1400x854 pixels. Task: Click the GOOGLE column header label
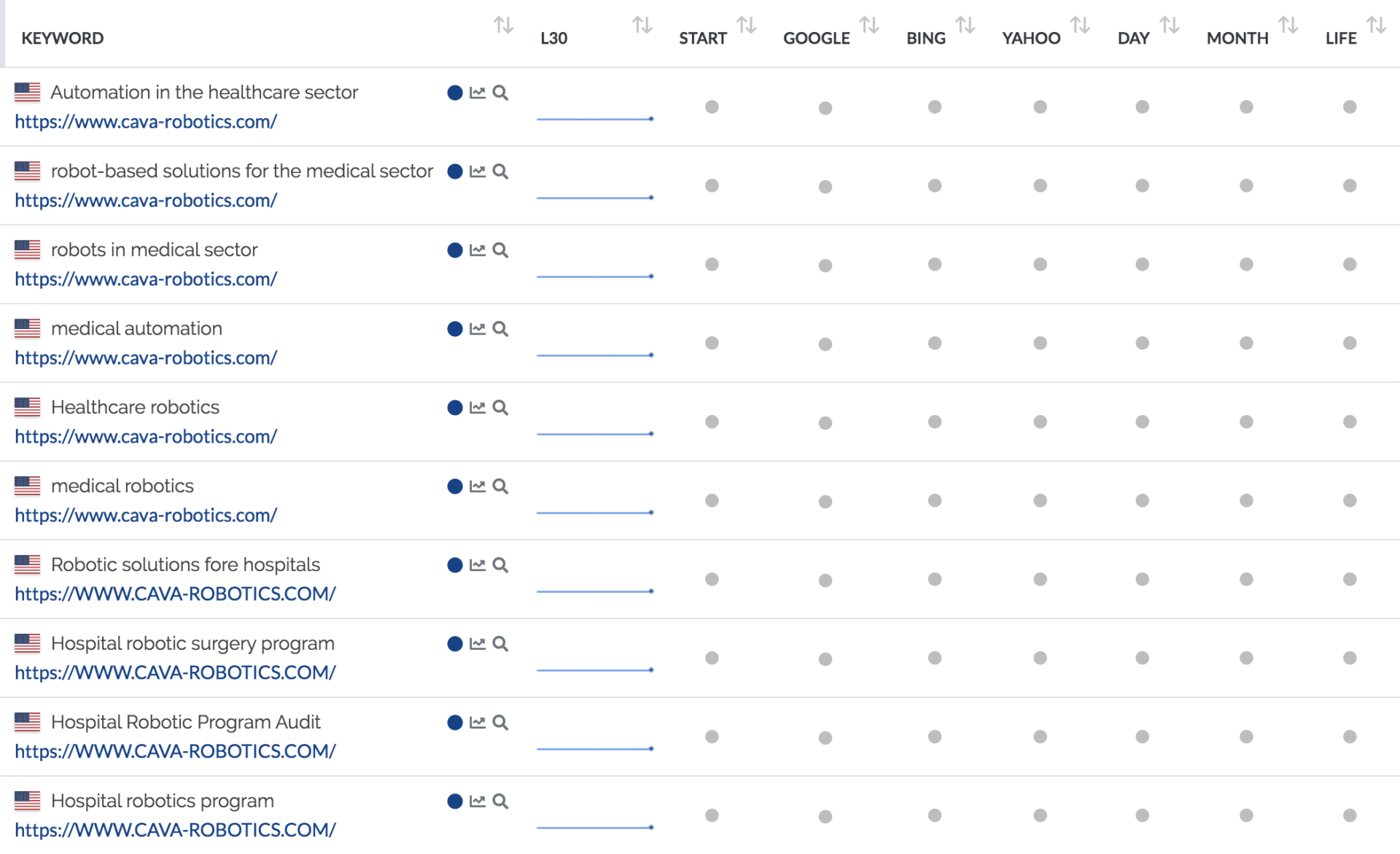(817, 38)
